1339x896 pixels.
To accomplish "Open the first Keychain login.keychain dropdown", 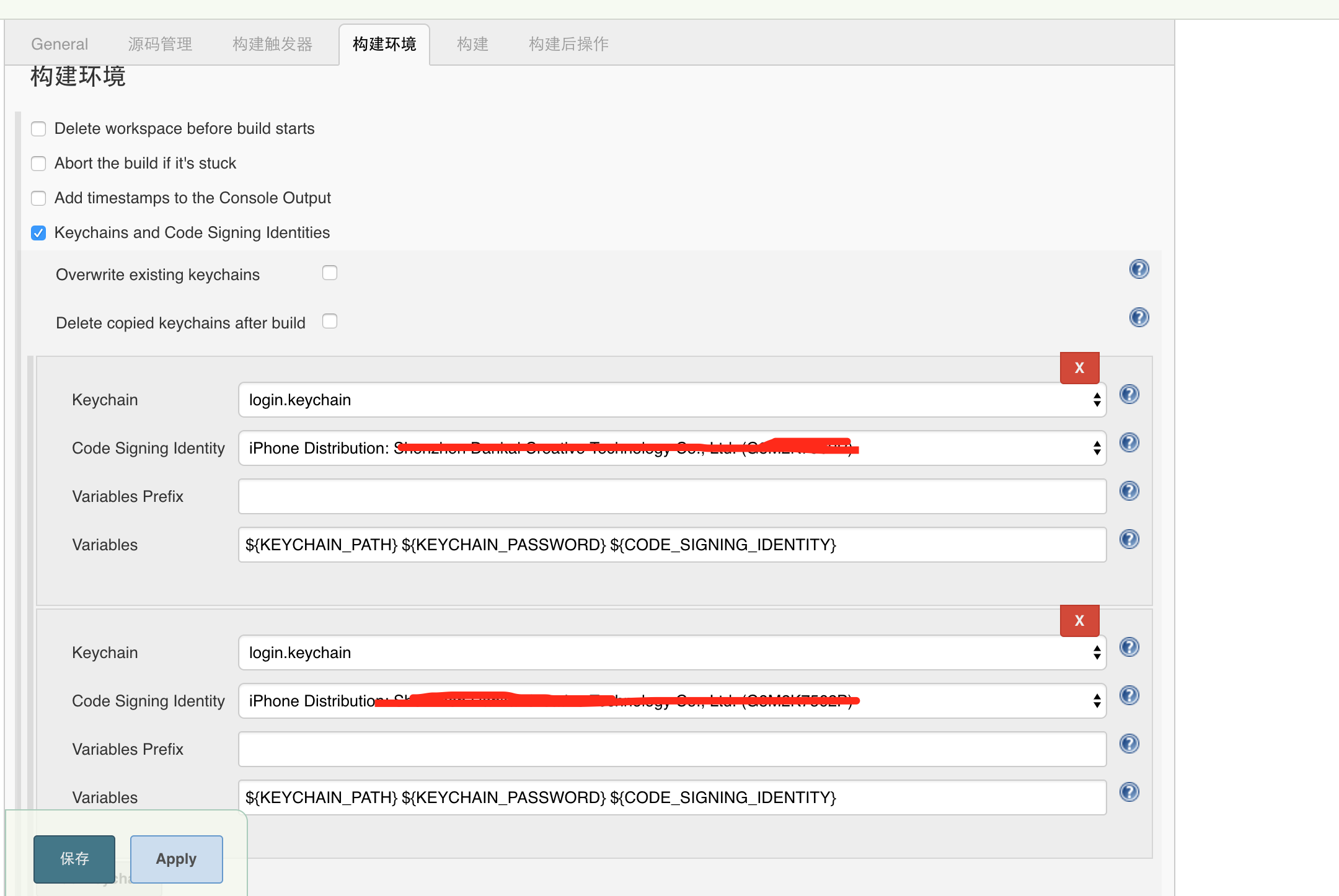I will 672,400.
